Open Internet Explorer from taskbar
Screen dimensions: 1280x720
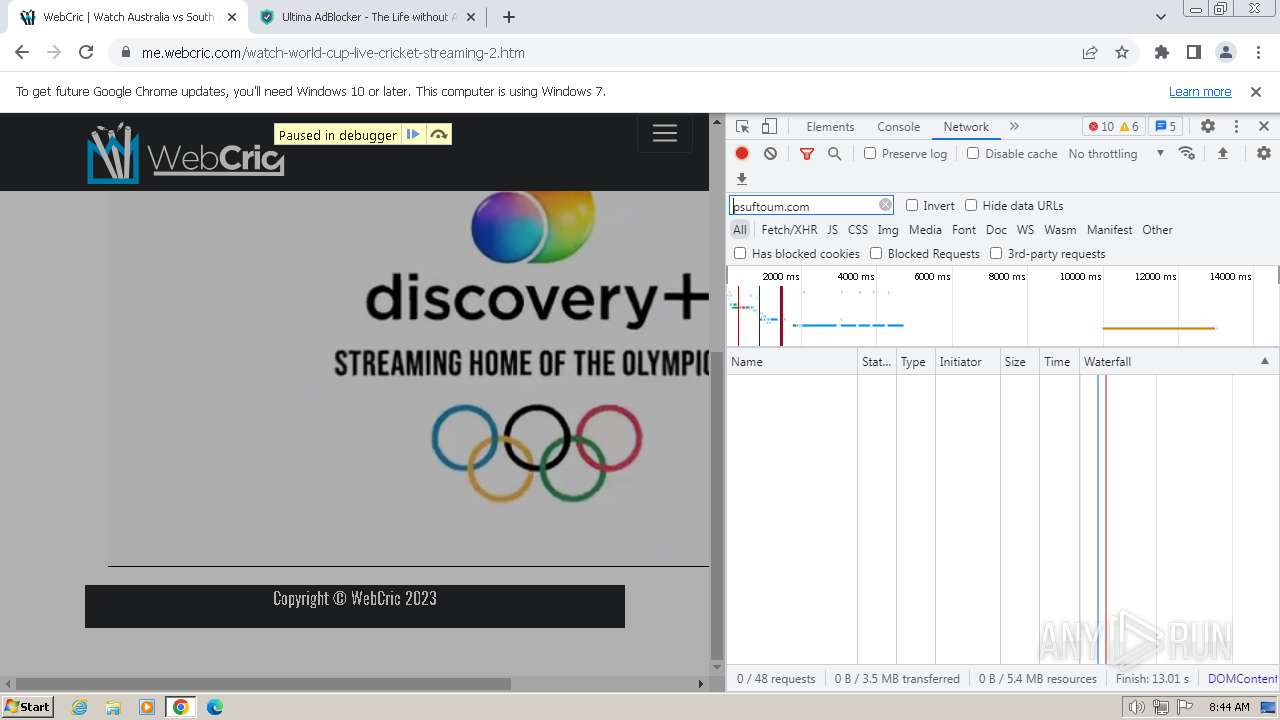point(80,706)
